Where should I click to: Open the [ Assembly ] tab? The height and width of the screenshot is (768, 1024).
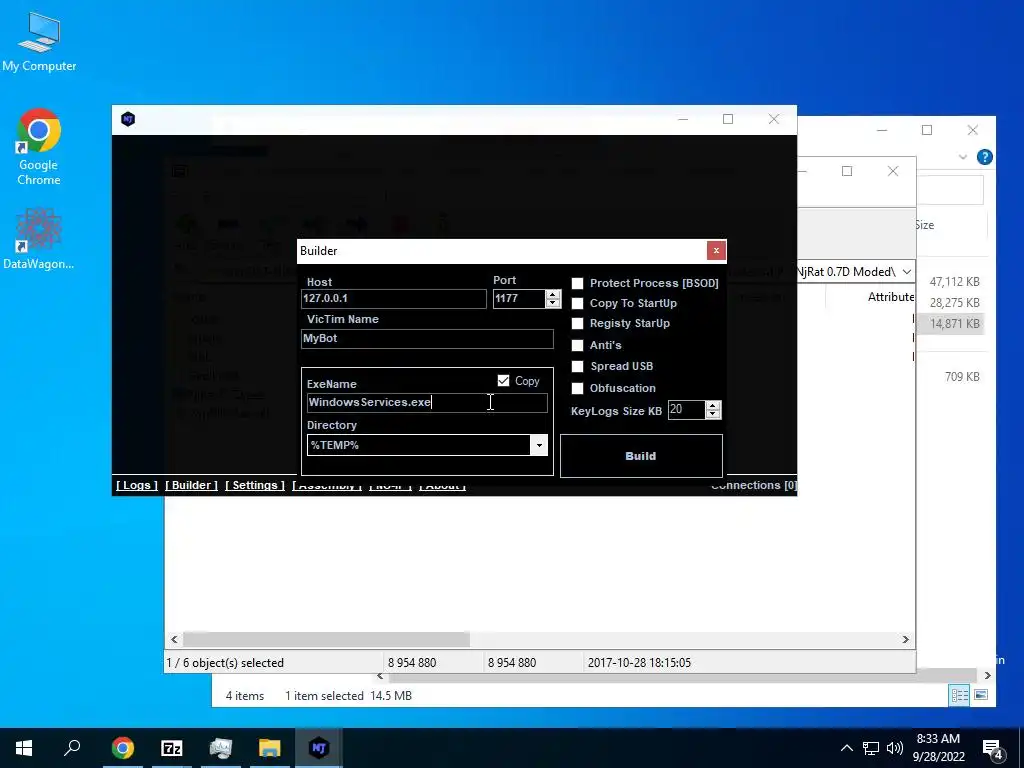coord(327,486)
